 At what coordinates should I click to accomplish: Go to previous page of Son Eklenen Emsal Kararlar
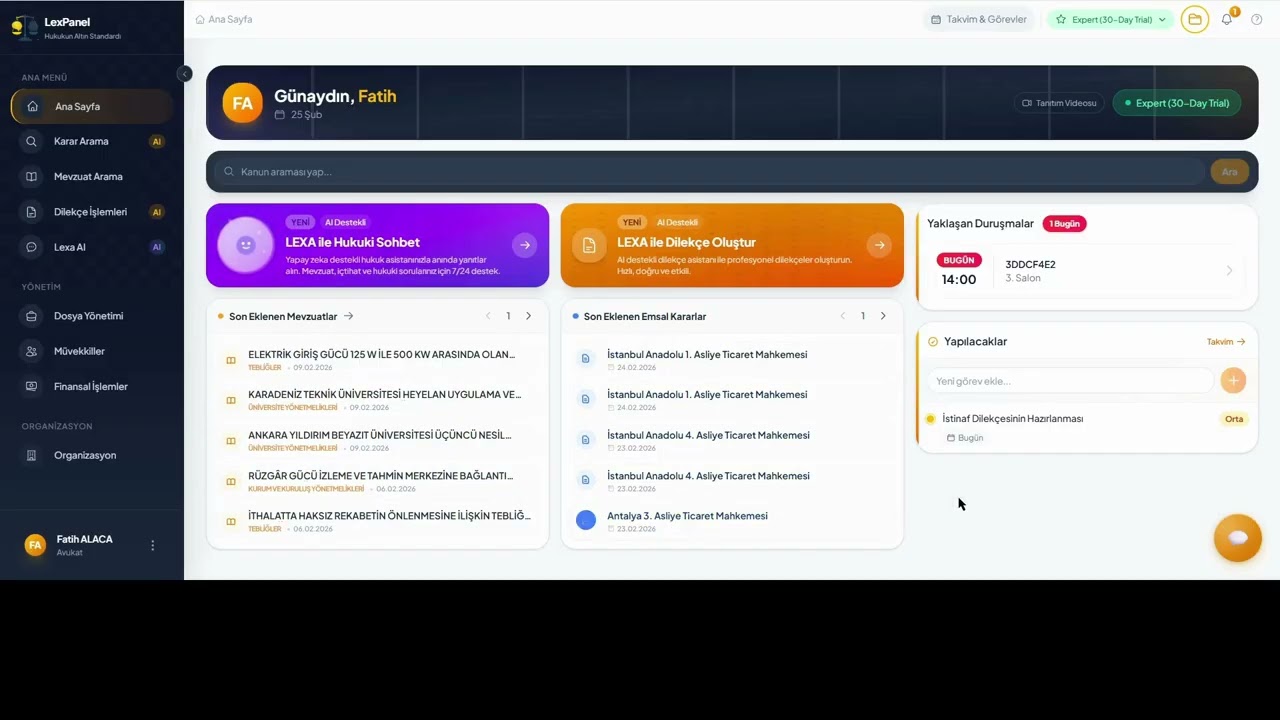(x=843, y=316)
